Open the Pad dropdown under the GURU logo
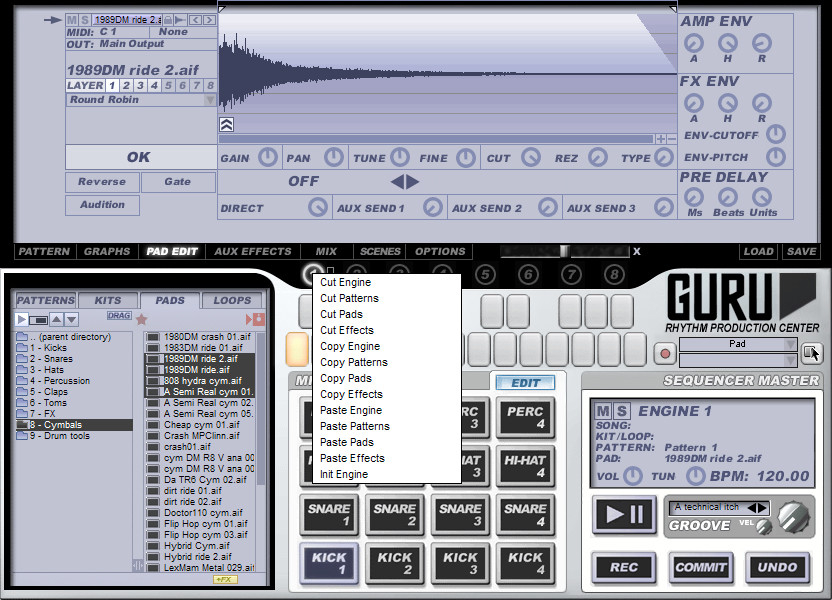This screenshot has height=600, width=832. pyautogui.click(x=738, y=344)
